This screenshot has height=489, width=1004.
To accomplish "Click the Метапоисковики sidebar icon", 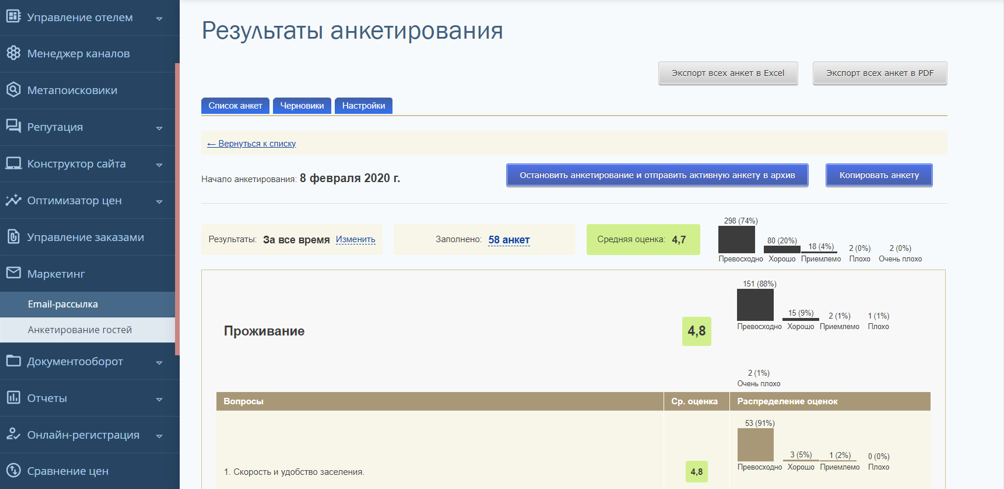I will (x=13, y=90).
